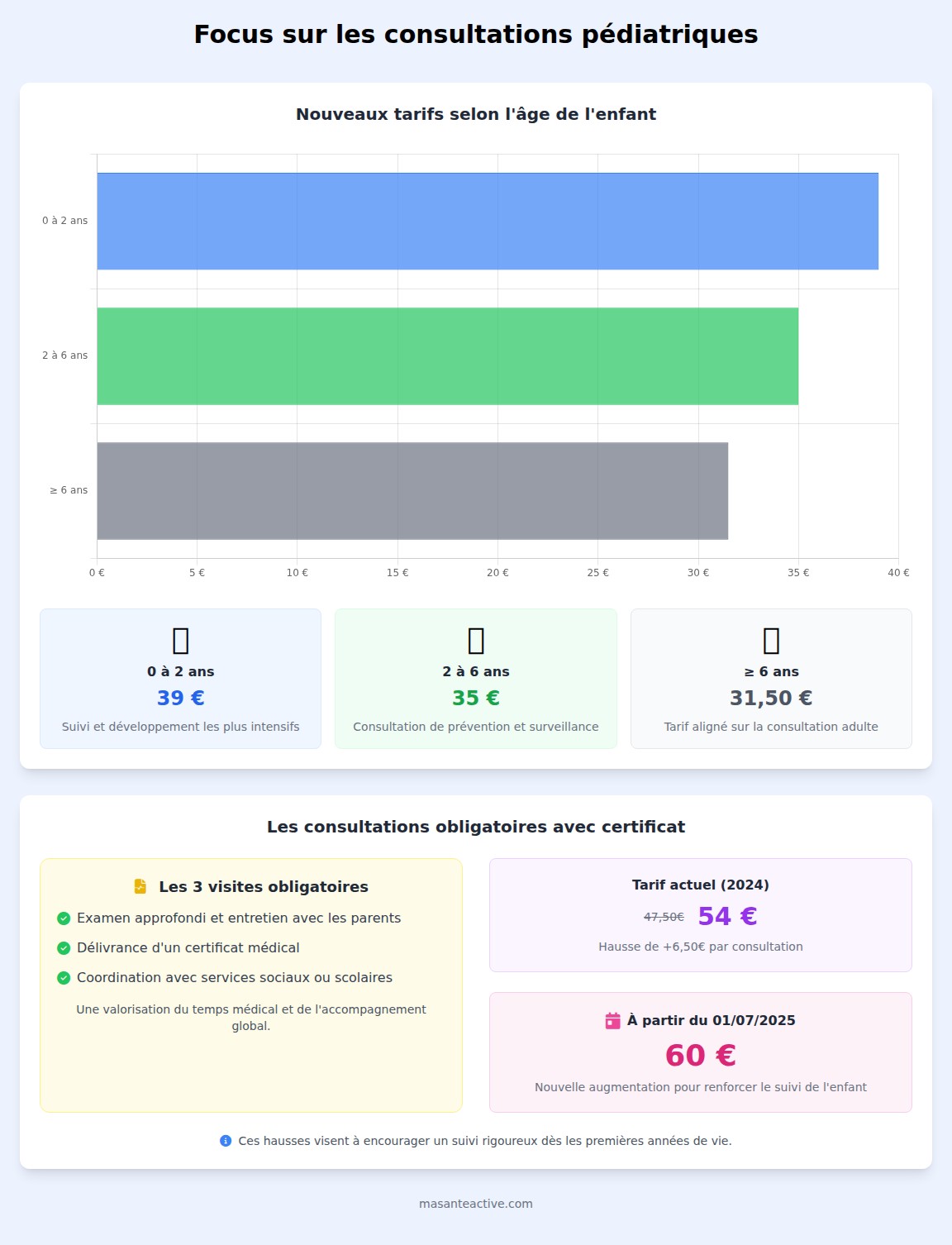The height and width of the screenshot is (1245, 952).
Task: Click the green checkmark beside 'Examen approfondi'
Action: point(62,918)
